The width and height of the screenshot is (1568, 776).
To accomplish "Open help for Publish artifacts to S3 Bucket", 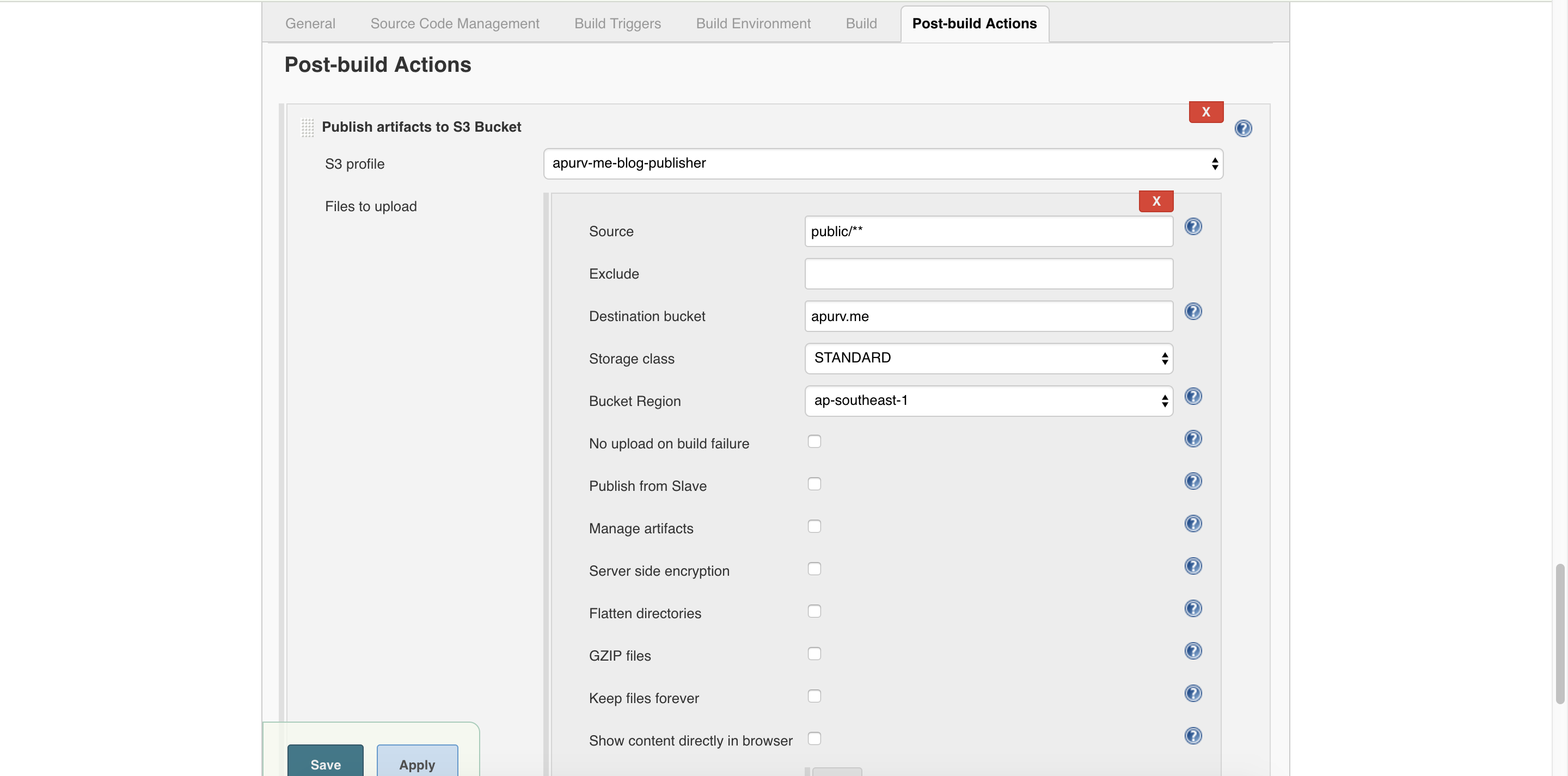I will [1242, 128].
